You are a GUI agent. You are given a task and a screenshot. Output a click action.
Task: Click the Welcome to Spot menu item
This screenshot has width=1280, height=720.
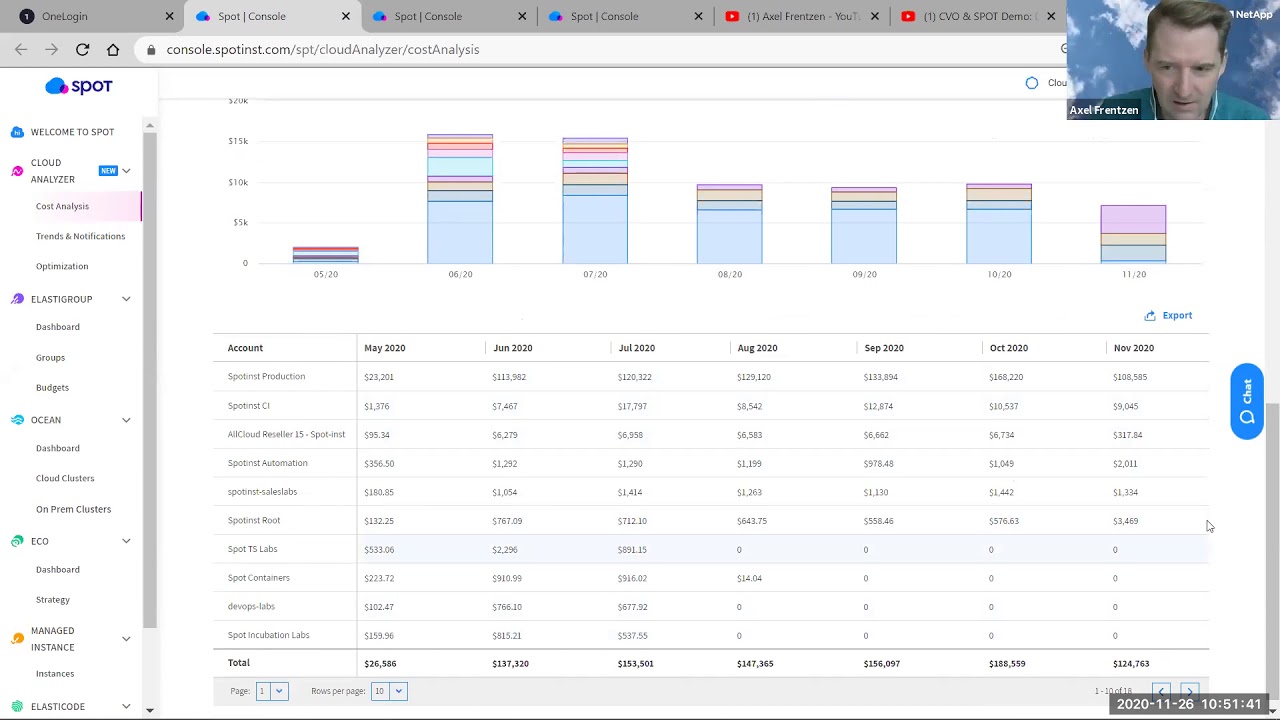[72, 132]
